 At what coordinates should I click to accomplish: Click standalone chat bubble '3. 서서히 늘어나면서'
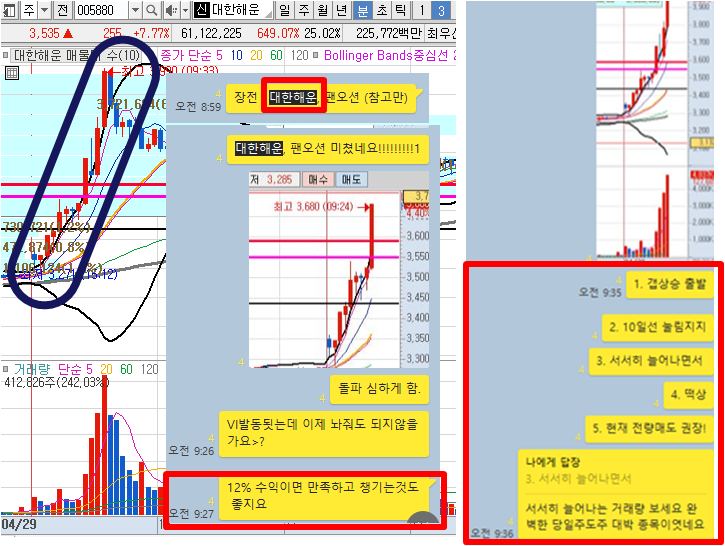(x=651, y=362)
